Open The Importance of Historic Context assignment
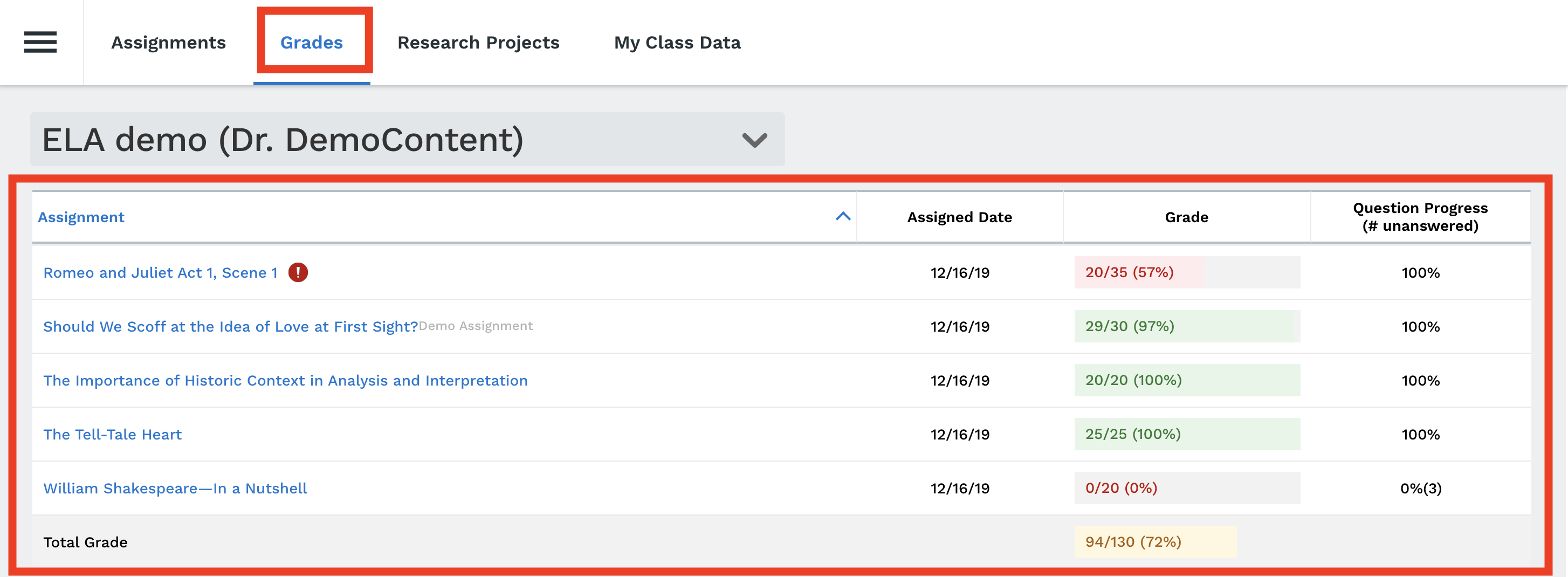1568x577 pixels. 285,380
